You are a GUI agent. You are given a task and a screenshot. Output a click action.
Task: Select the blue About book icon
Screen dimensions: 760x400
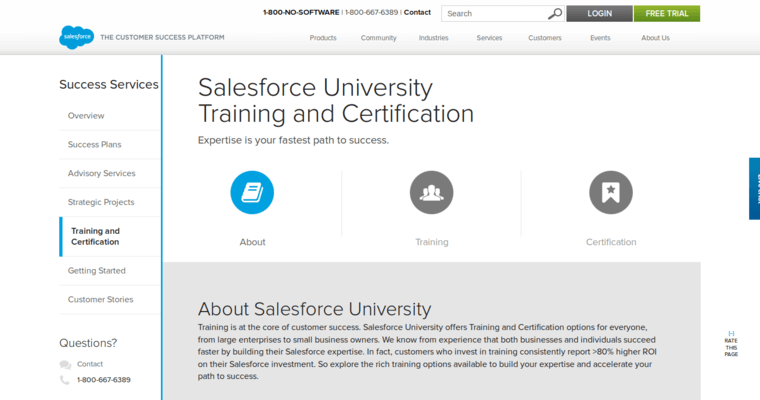tap(252, 192)
